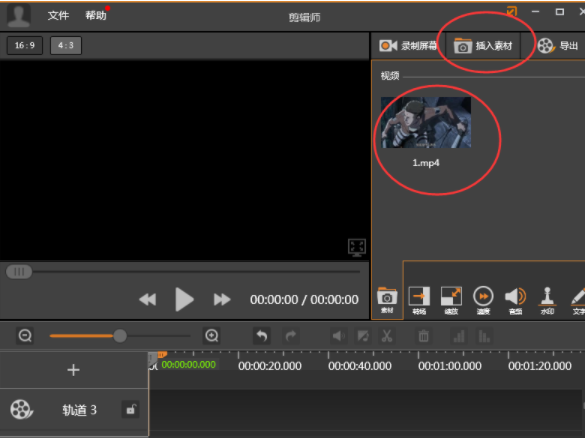This screenshot has width=585, height=438.
Task: Open the 帮助 menu
Action: [x=96, y=16]
